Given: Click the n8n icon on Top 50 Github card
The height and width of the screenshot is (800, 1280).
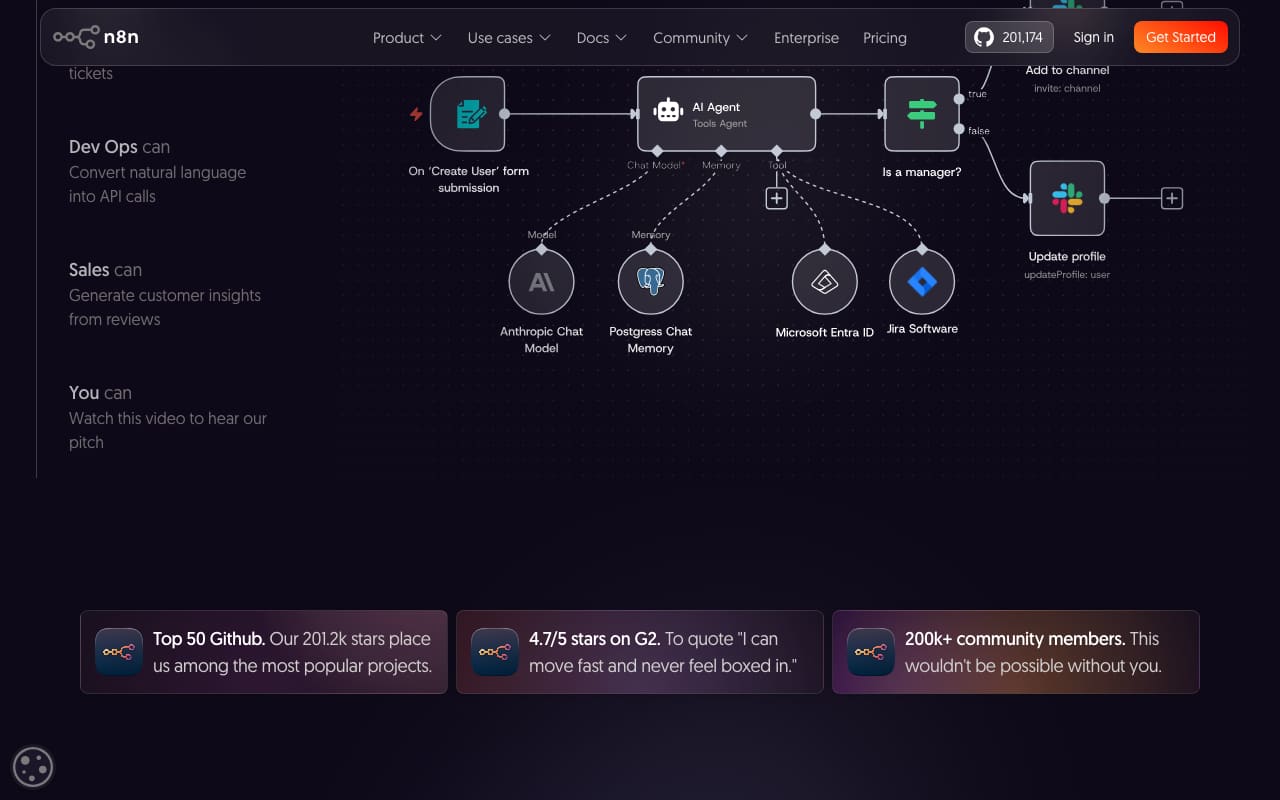Looking at the screenshot, I should pyautogui.click(x=119, y=652).
